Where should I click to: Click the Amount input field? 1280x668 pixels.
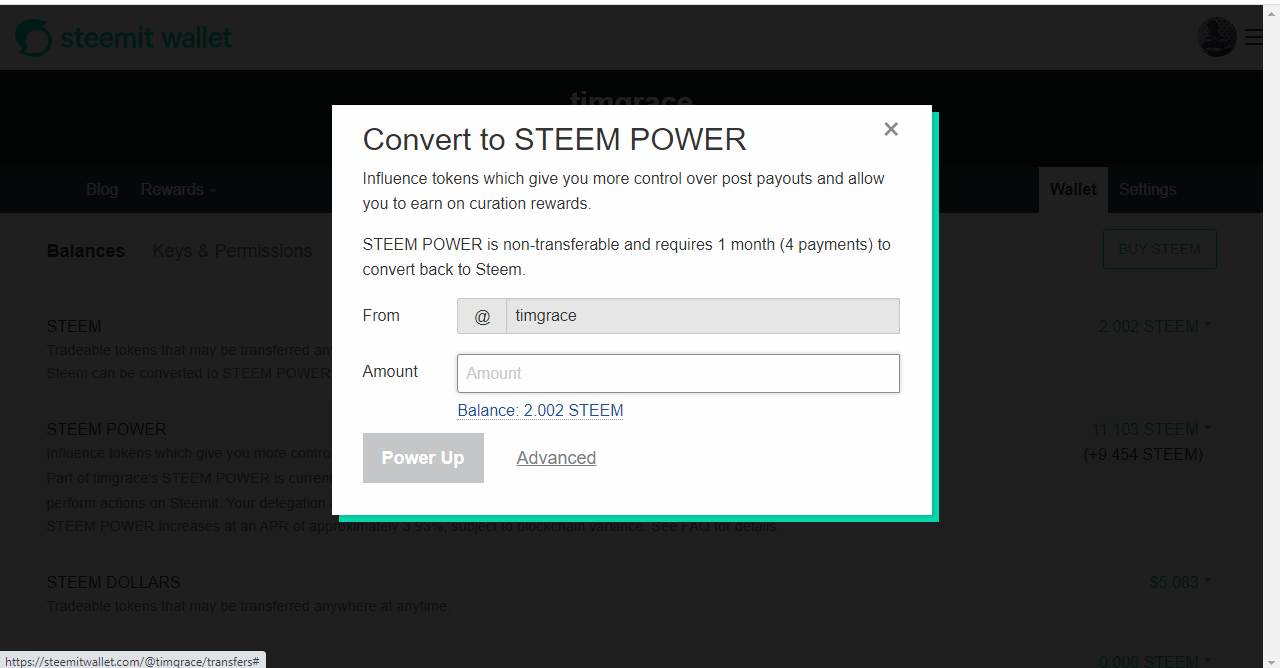pyautogui.click(x=678, y=373)
